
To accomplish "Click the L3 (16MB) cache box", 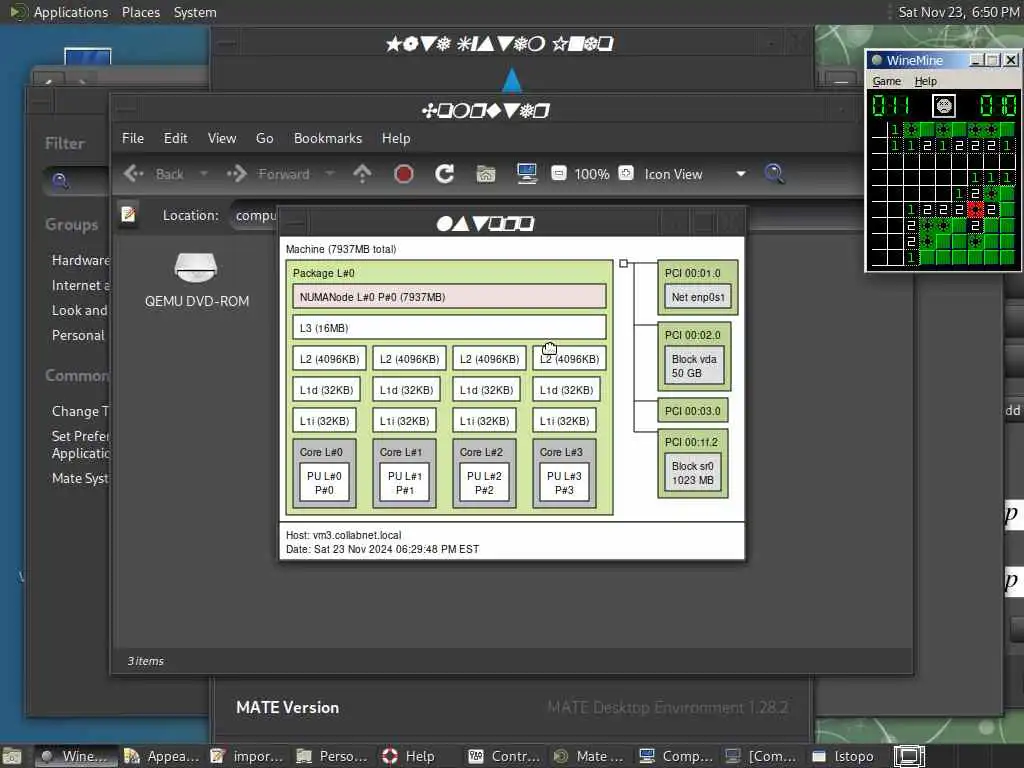I will (449, 328).
